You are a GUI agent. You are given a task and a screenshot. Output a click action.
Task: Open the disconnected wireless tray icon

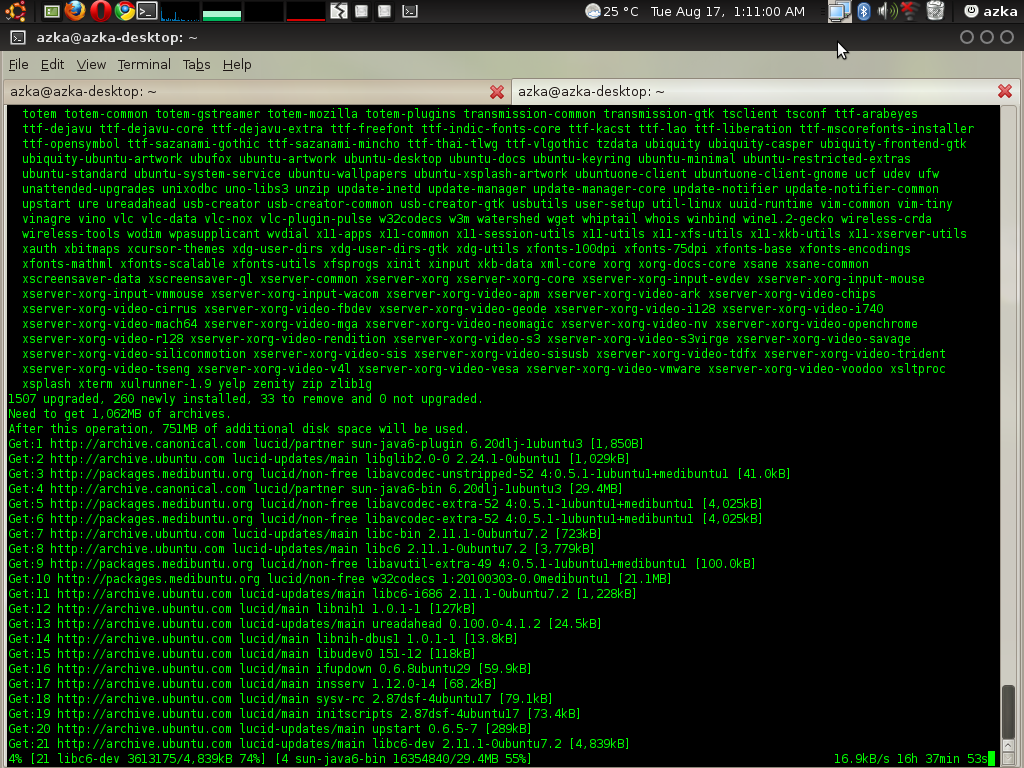[x=908, y=11]
